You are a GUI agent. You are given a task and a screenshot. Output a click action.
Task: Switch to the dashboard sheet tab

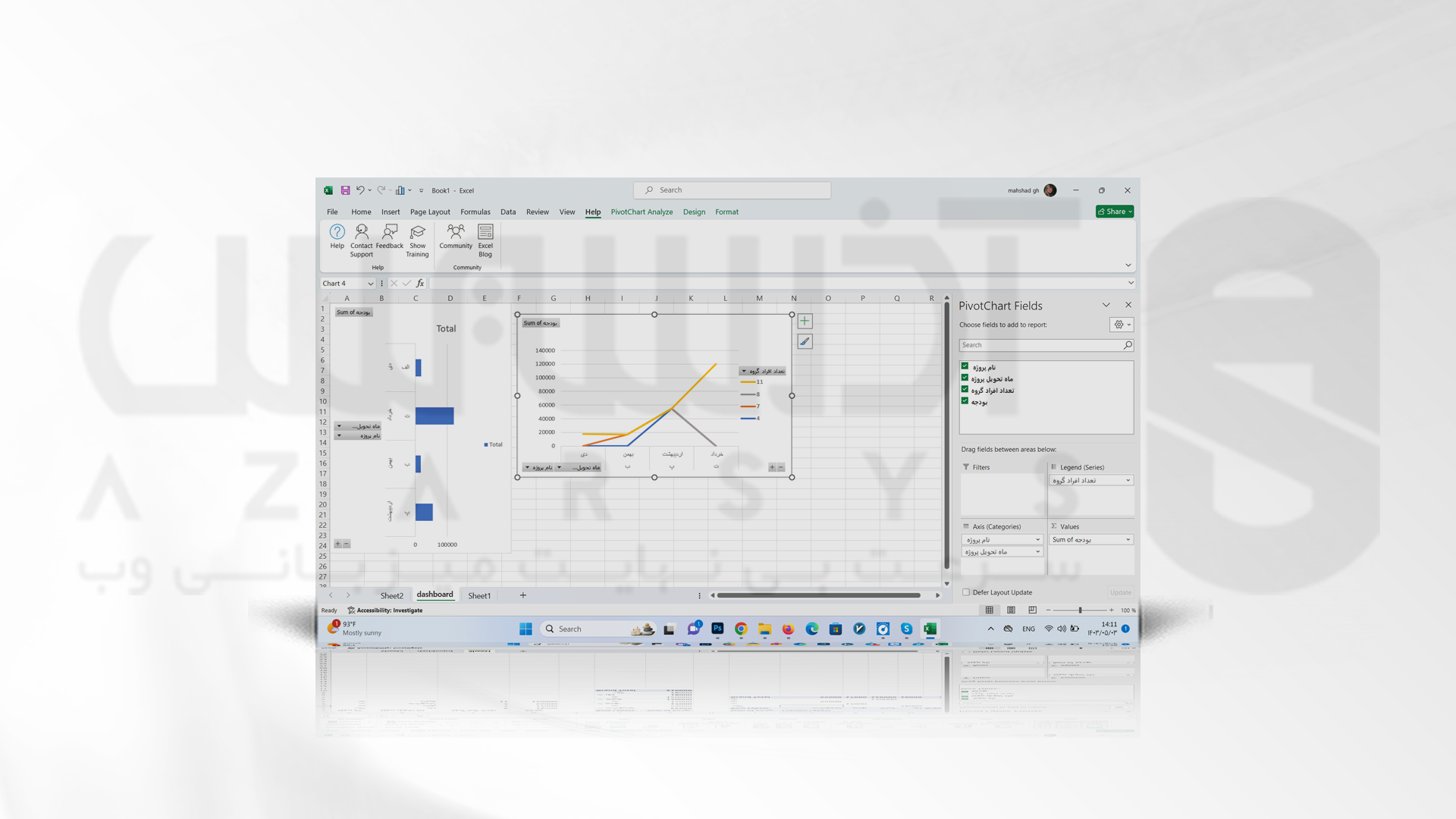437,594
